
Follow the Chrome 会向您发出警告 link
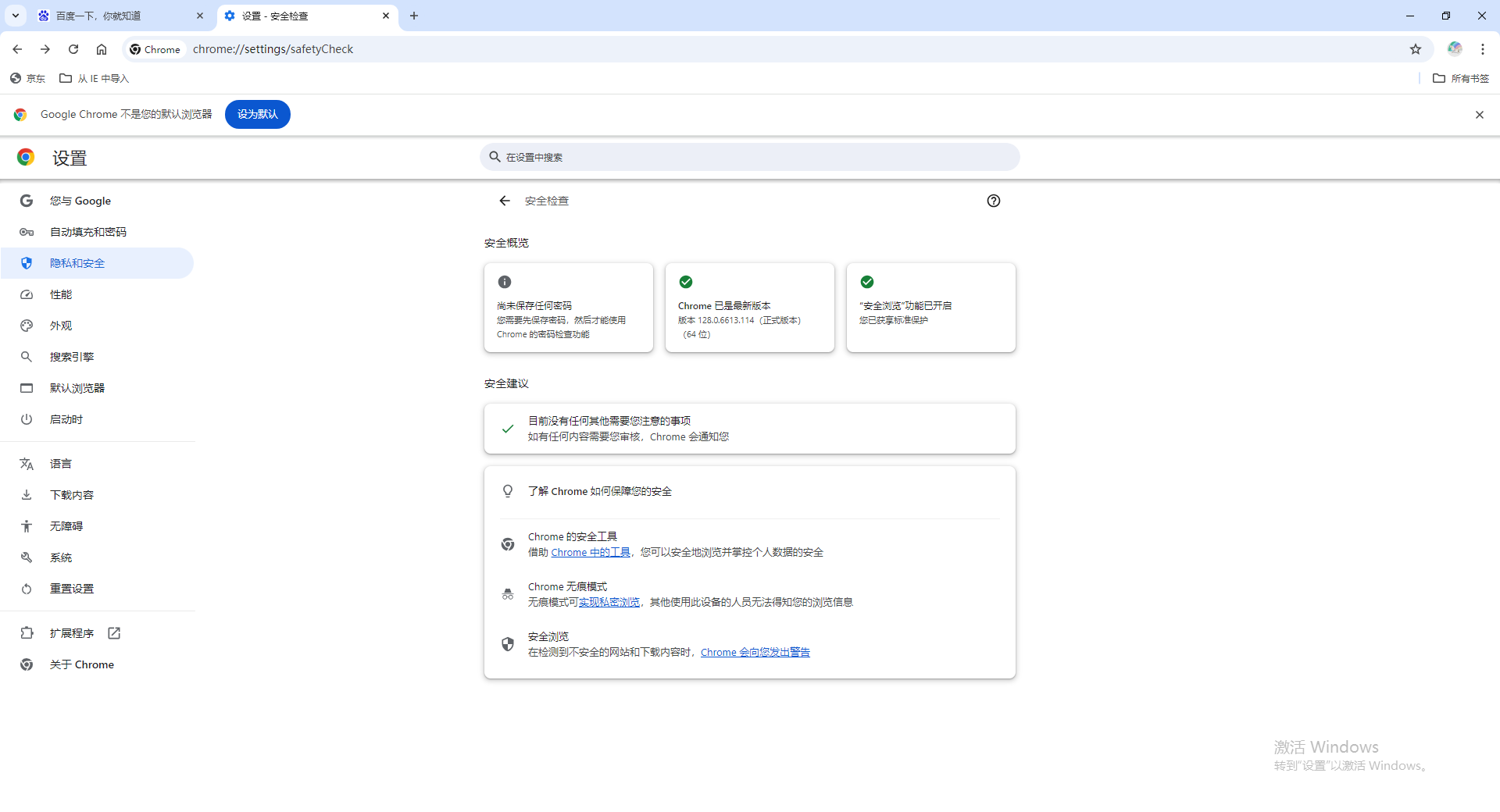[755, 653]
